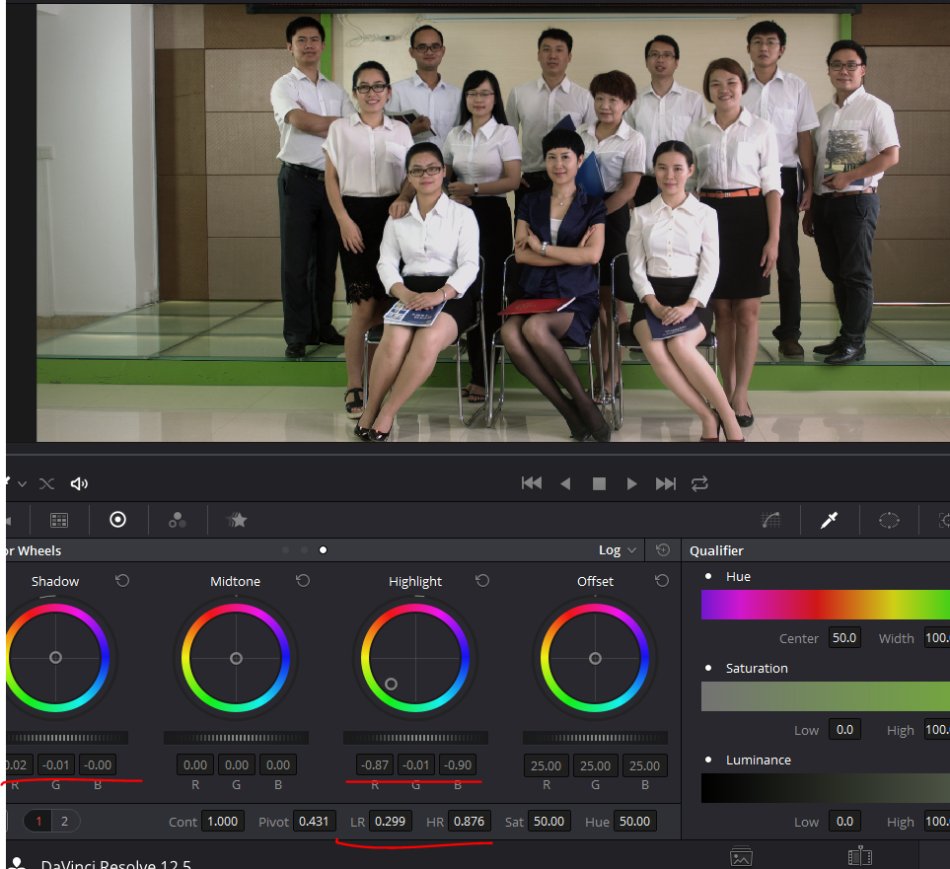Click the Highlight wheel control point
This screenshot has width=950, height=869.
391,684
